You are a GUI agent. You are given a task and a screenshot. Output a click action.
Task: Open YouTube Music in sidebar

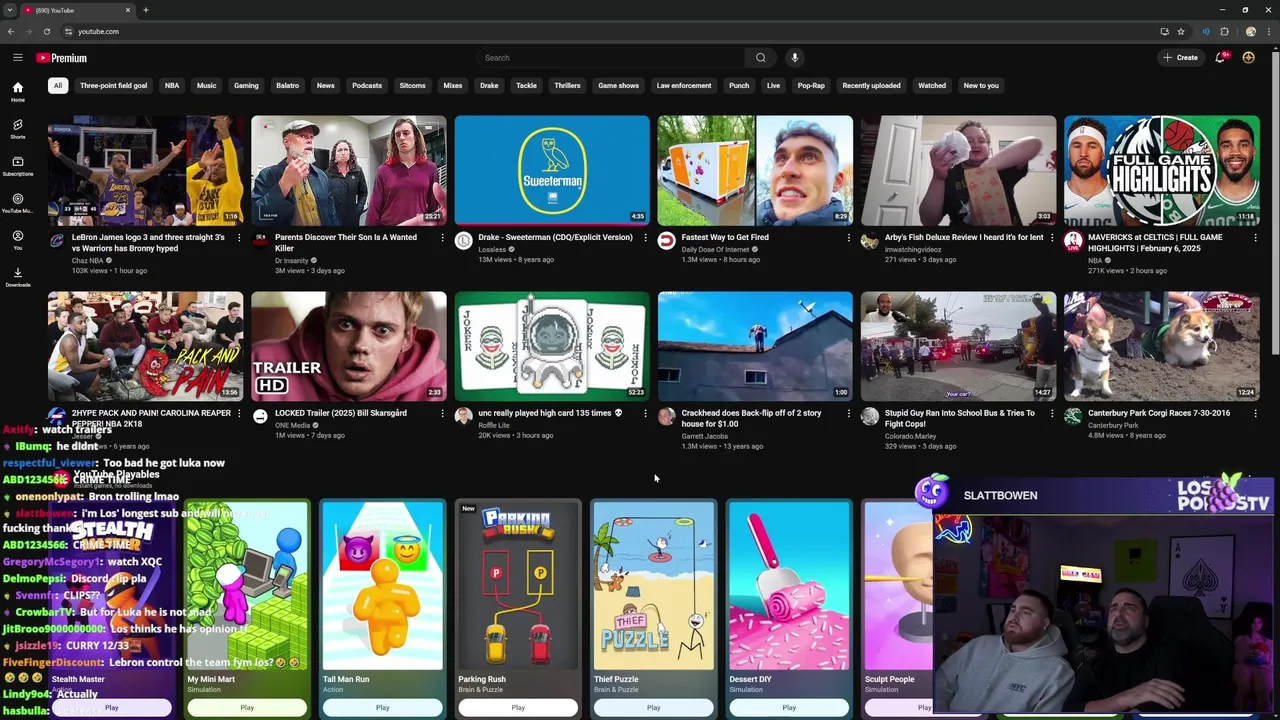pyautogui.click(x=17, y=203)
